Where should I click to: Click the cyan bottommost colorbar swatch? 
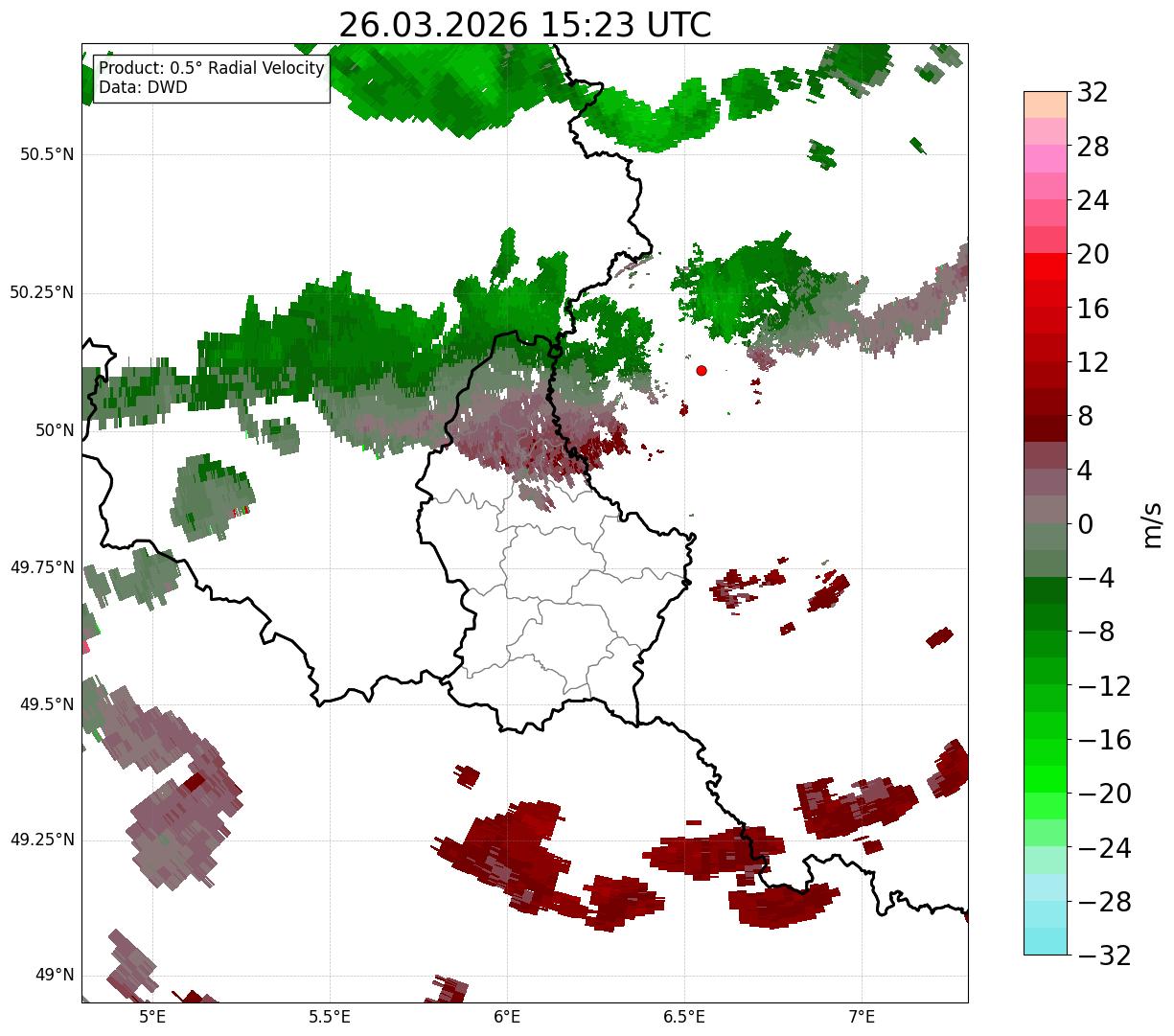[1046, 942]
